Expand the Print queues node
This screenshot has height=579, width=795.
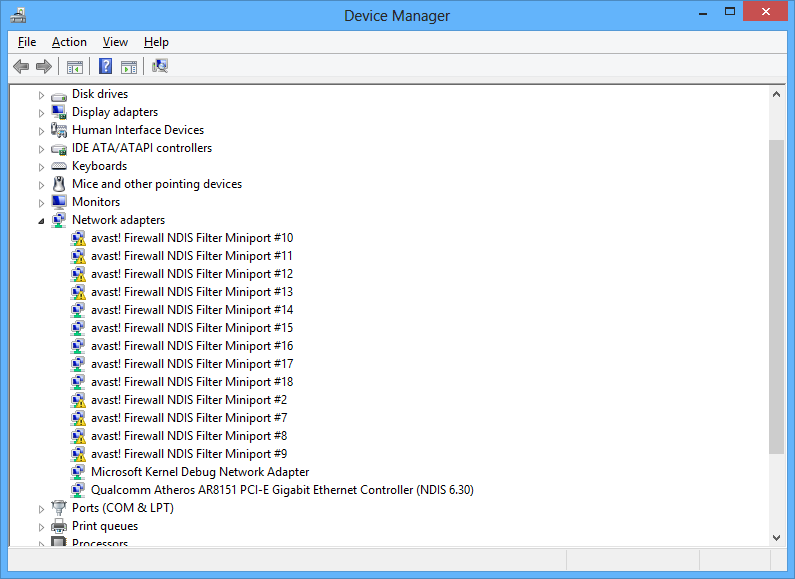tap(41, 527)
